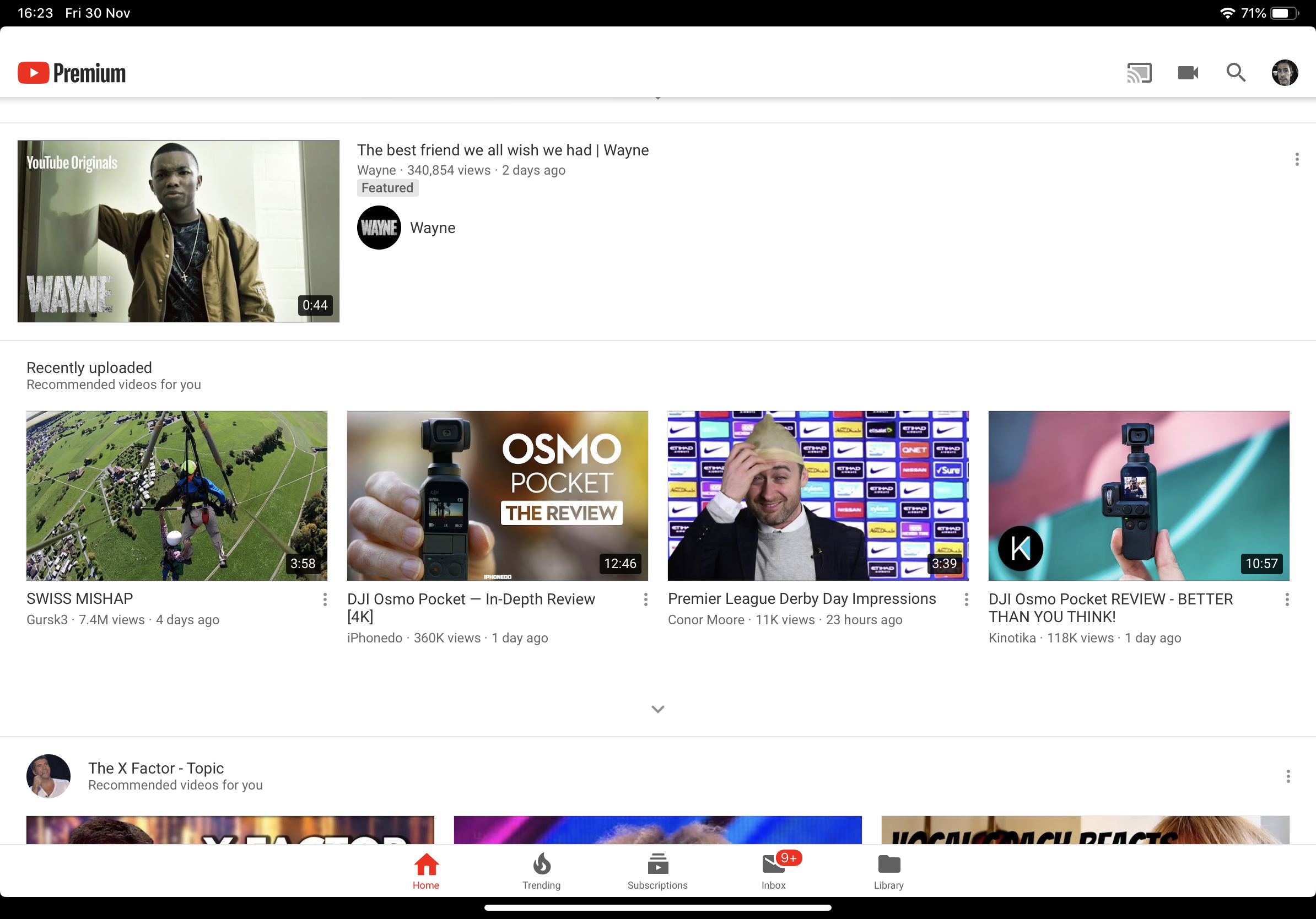Tap 'Gursk3 · 7.4M views · 4 days ago' text
The width and height of the screenshot is (1316, 919).
point(123,620)
